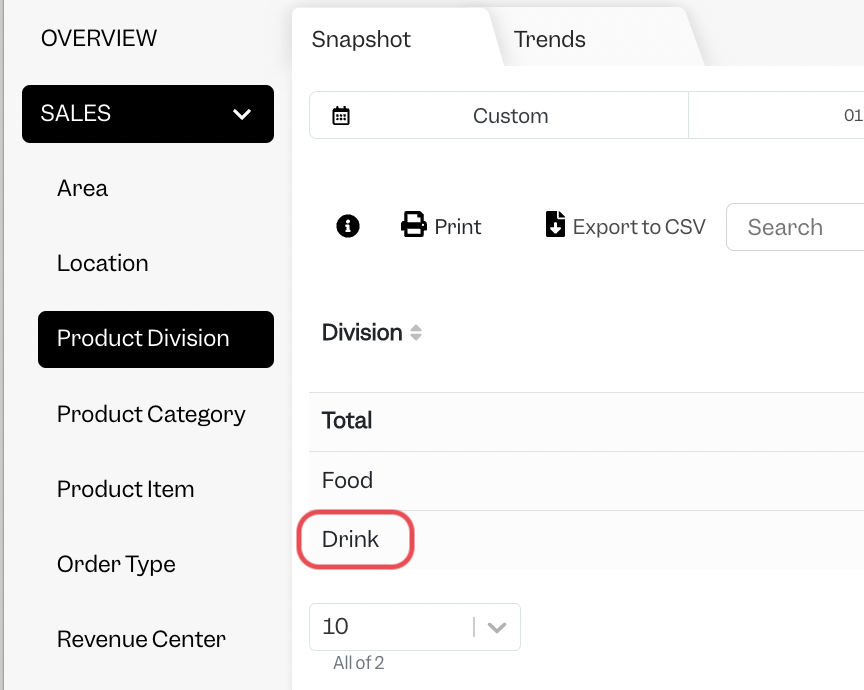
Task: Open the Revenue Center report
Action: coord(142,639)
